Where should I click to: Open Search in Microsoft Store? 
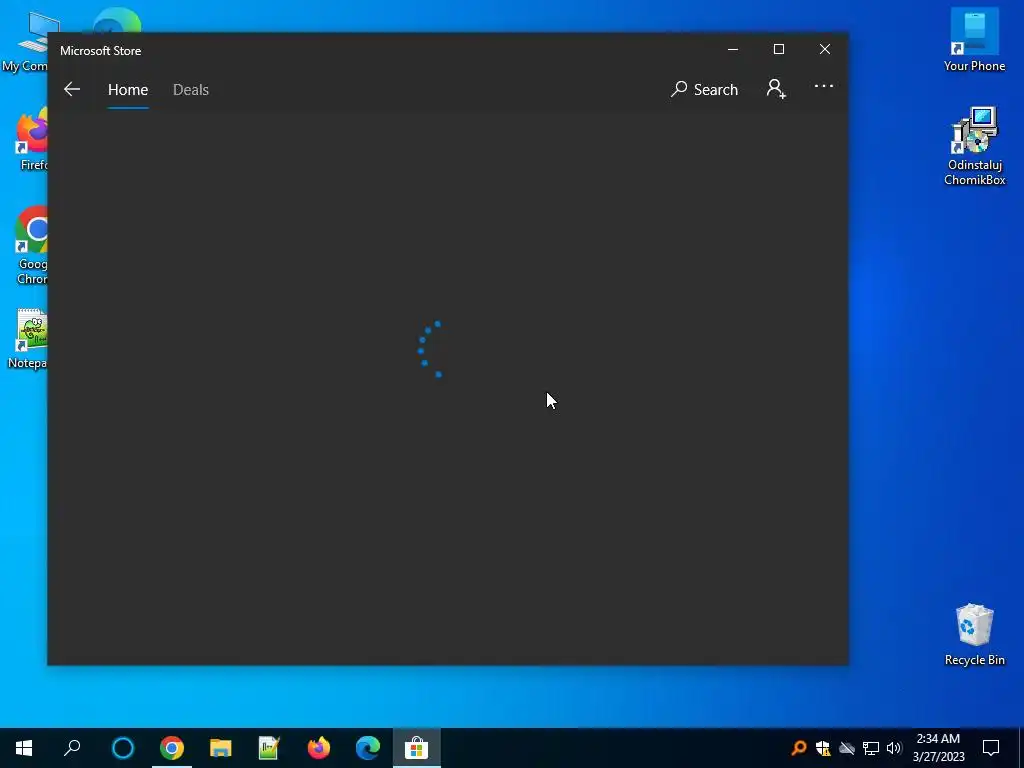tap(704, 89)
